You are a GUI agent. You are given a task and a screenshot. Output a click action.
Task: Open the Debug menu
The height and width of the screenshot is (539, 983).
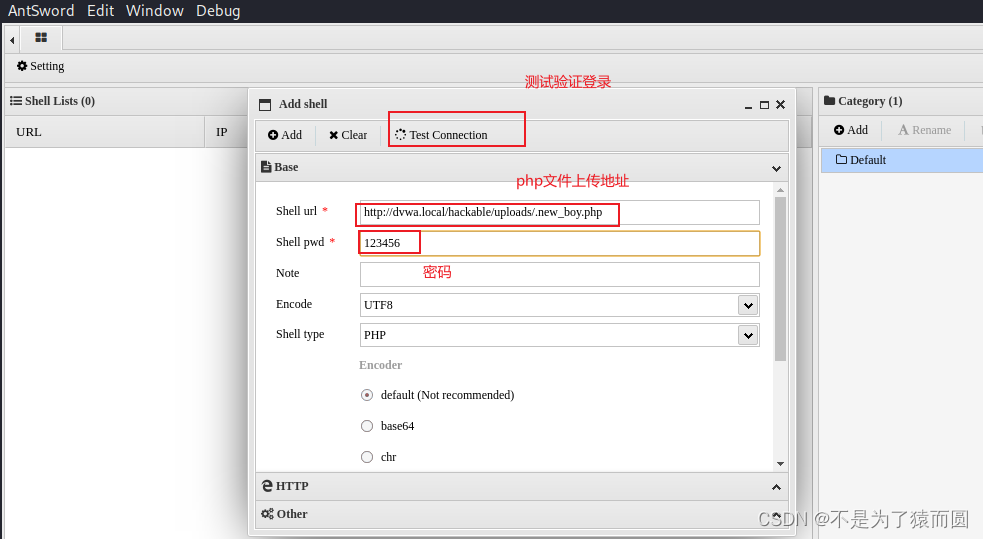pyautogui.click(x=218, y=11)
